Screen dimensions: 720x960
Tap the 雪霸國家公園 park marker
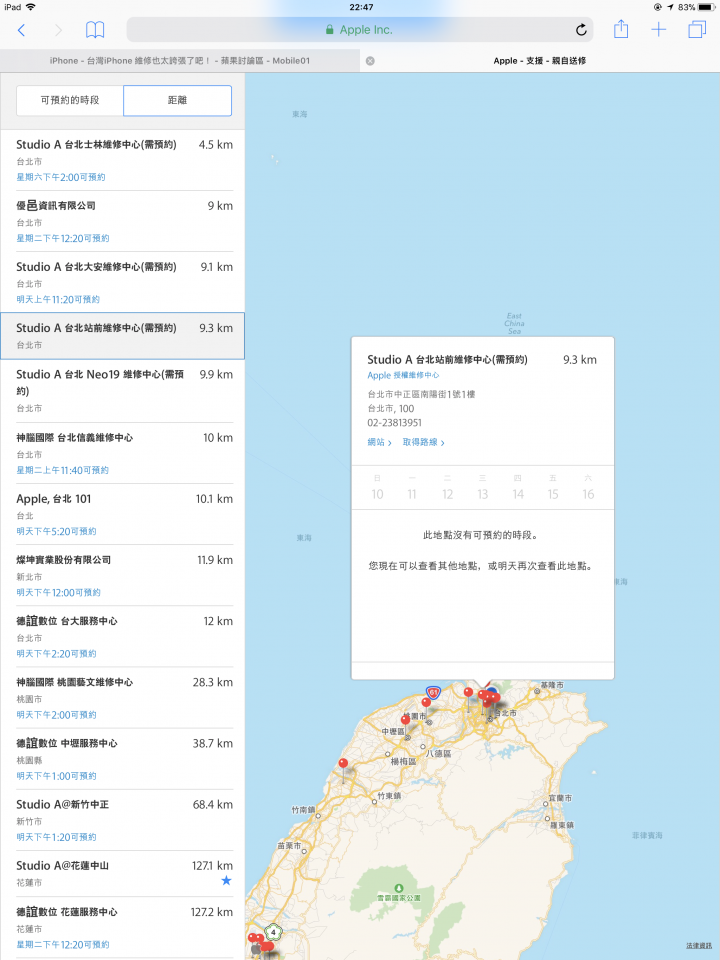click(x=399, y=888)
